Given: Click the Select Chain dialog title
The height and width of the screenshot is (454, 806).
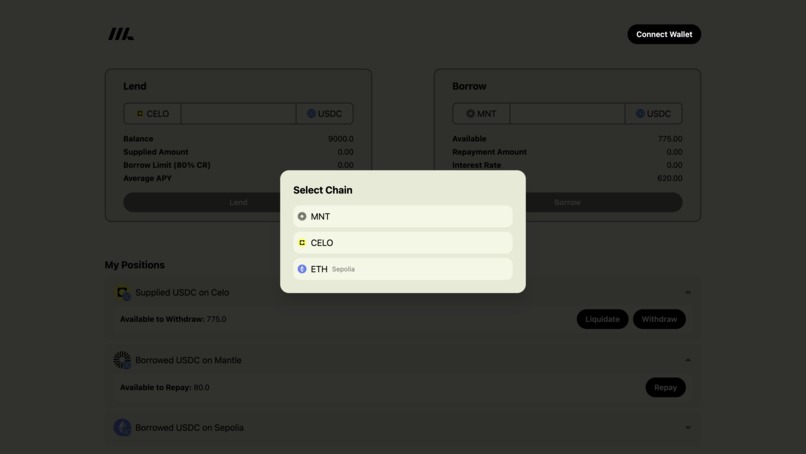Looking at the screenshot, I should [x=323, y=190].
